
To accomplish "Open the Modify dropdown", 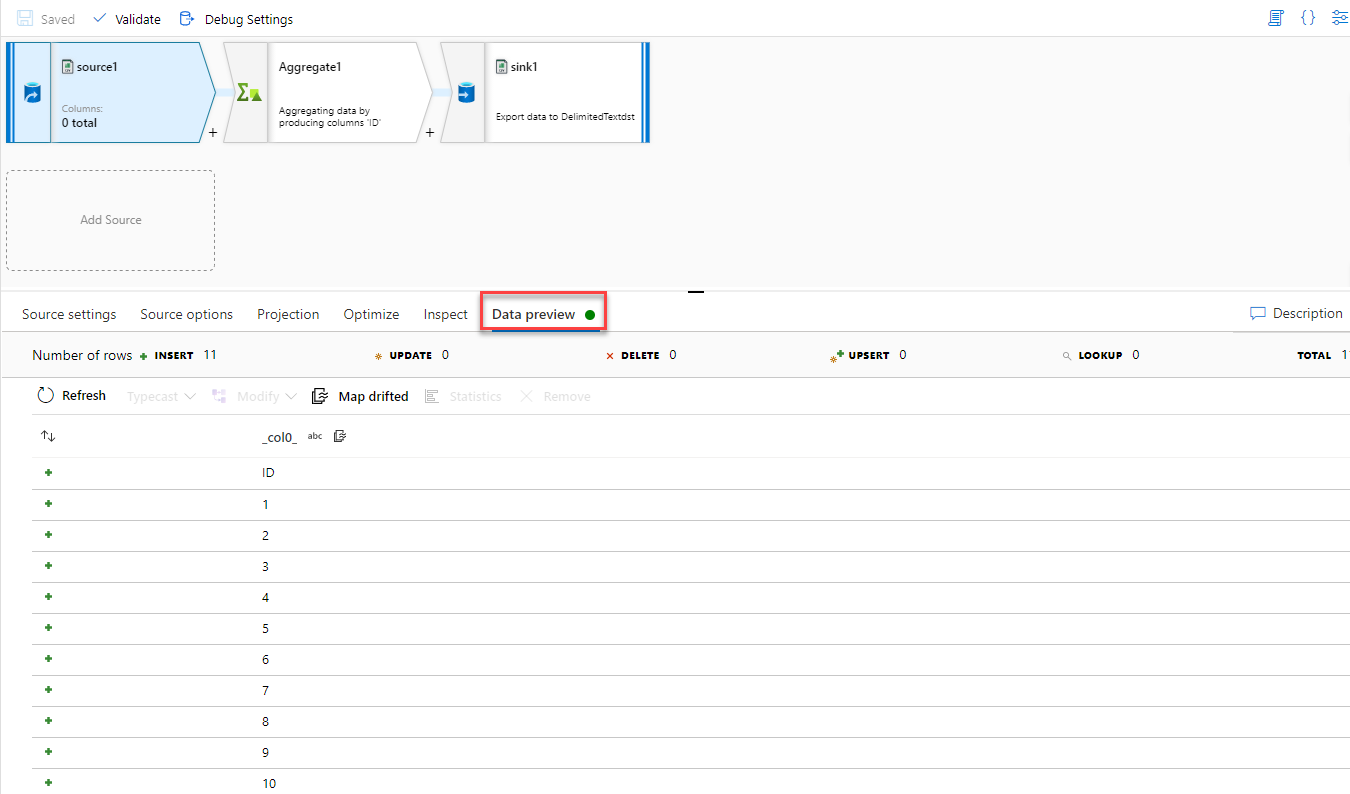I will click(x=255, y=397).
